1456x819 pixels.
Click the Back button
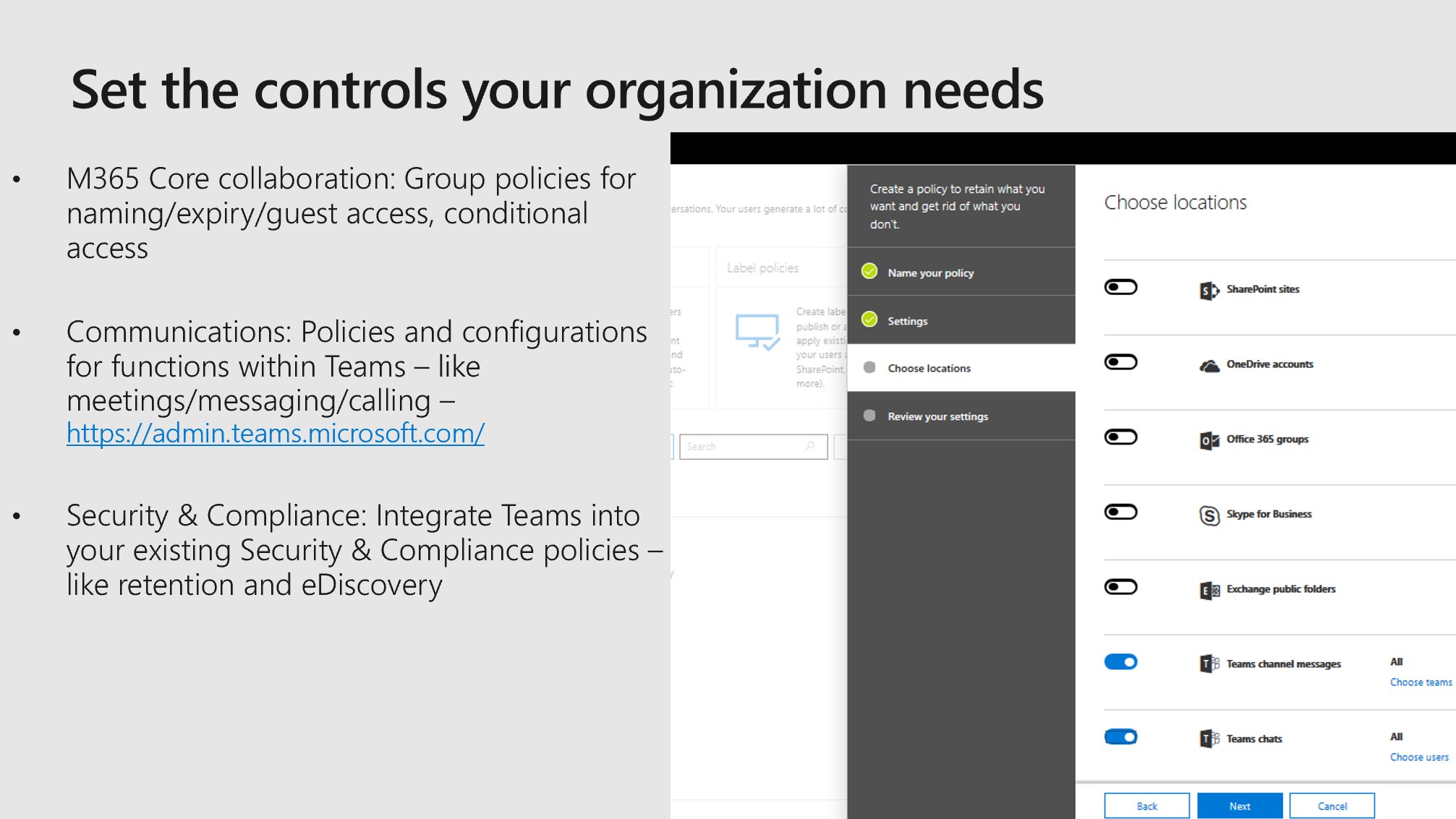pyautogui.click(x=1146, y=806)
